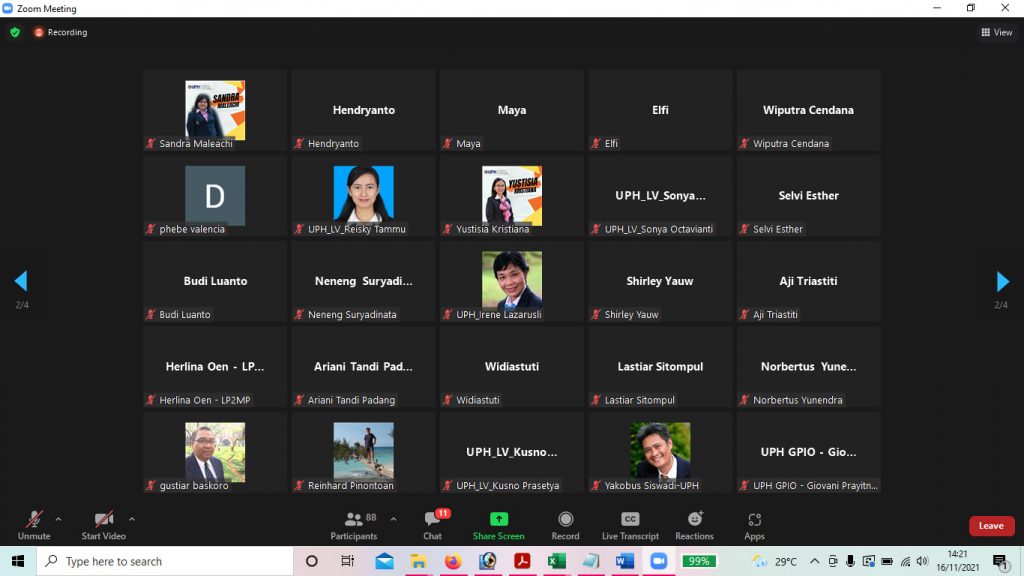
Task: Expand audio options arrow beside Unmute
Action: [58, 519]
